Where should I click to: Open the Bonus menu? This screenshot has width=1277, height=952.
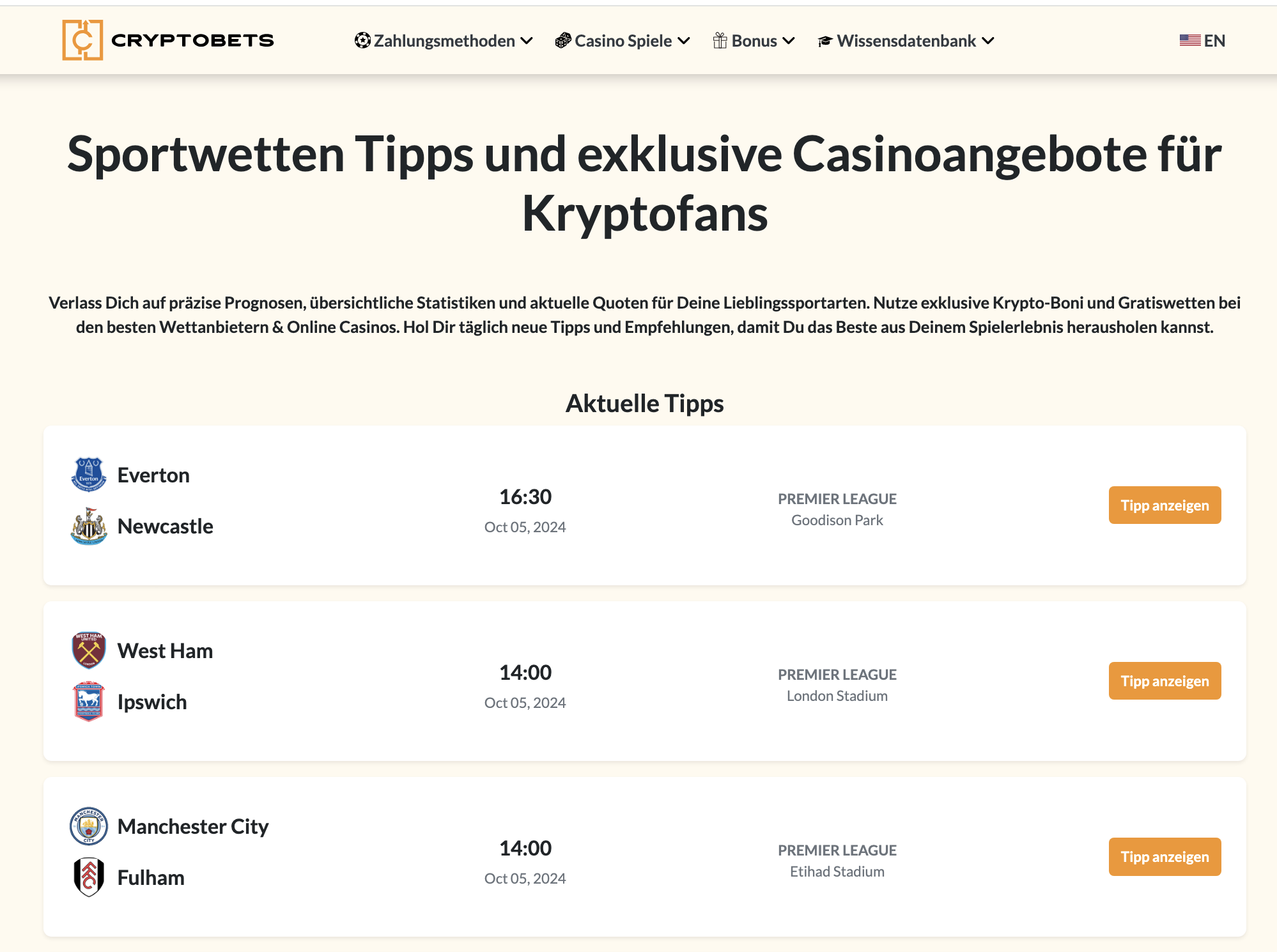click(754, 41)
